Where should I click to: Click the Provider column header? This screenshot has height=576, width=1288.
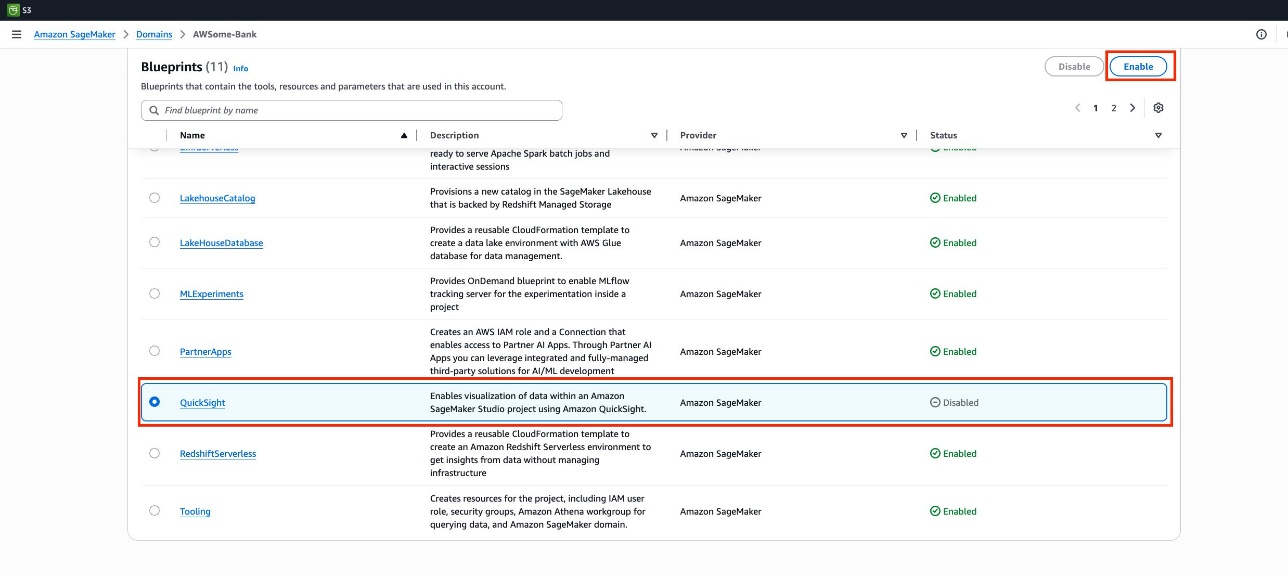click(x=698, y=135)
